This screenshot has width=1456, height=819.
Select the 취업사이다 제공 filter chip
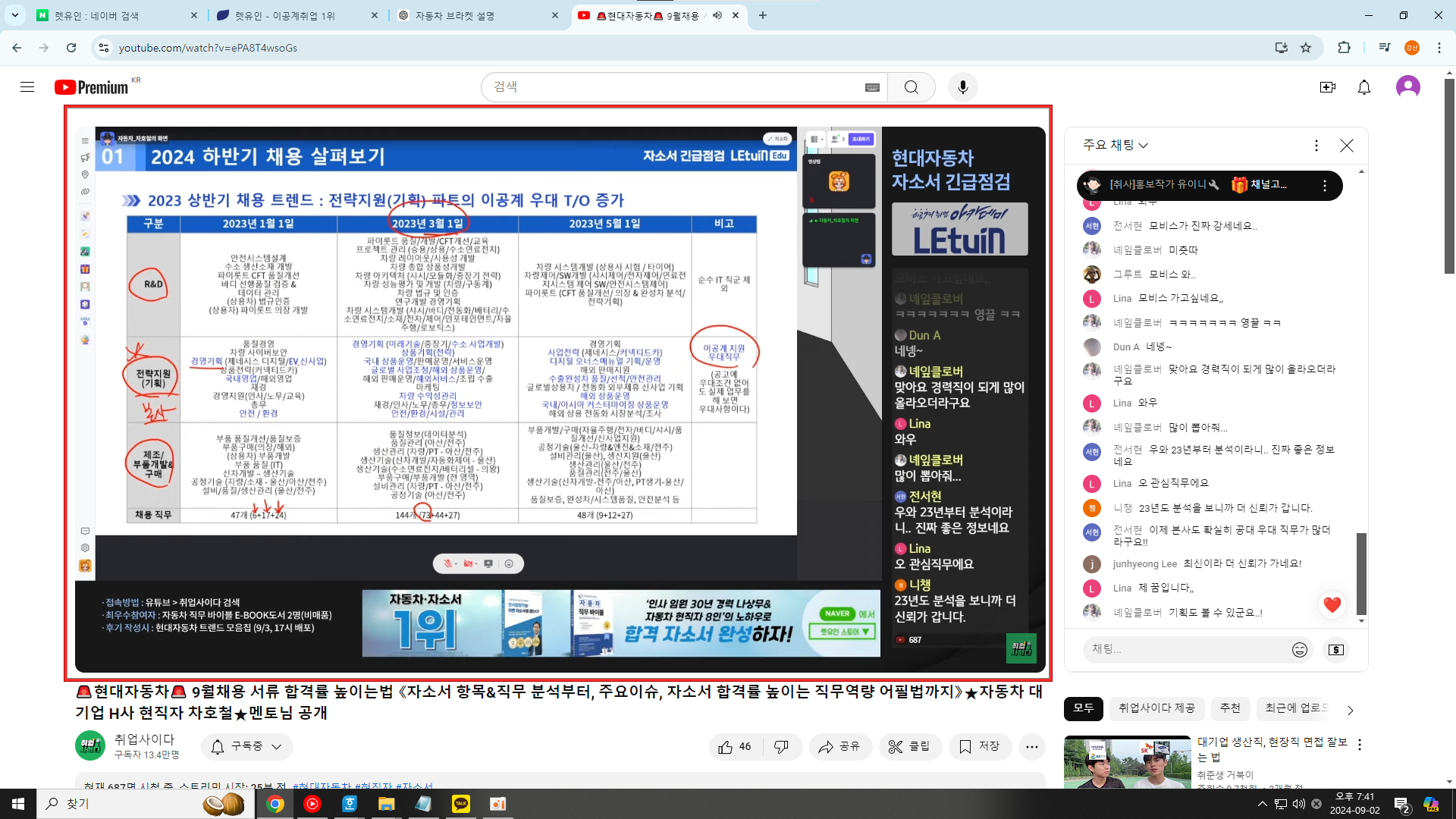click(1156, 708)
